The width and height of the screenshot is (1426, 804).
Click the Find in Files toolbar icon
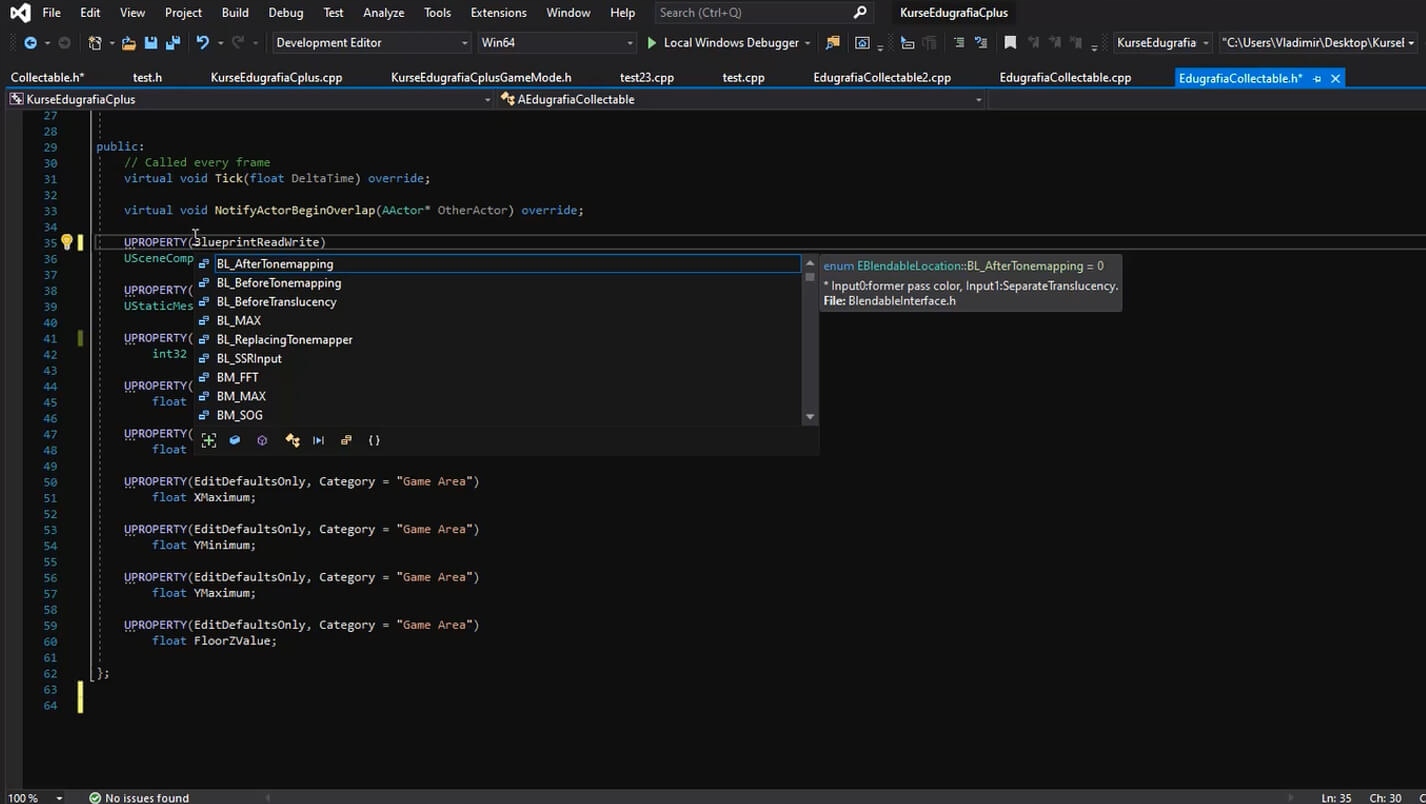[832, 43]
